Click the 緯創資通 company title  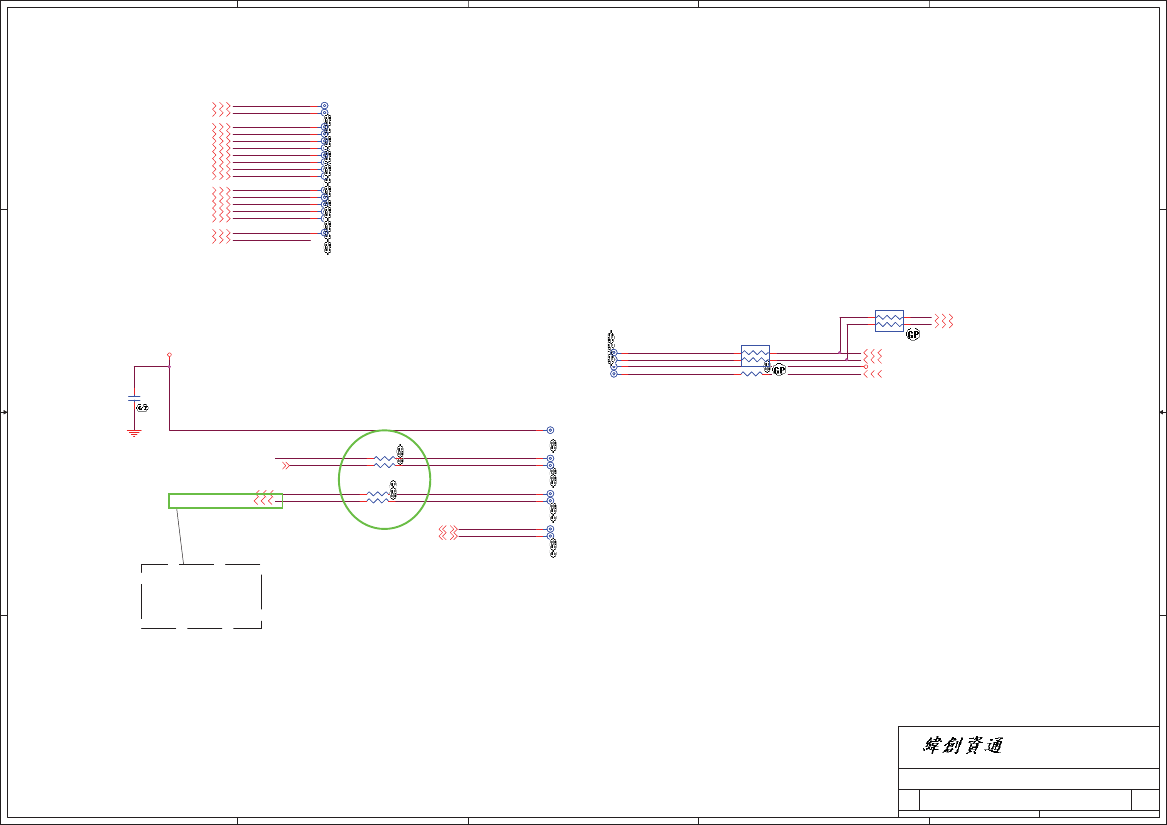pos(963,745)
